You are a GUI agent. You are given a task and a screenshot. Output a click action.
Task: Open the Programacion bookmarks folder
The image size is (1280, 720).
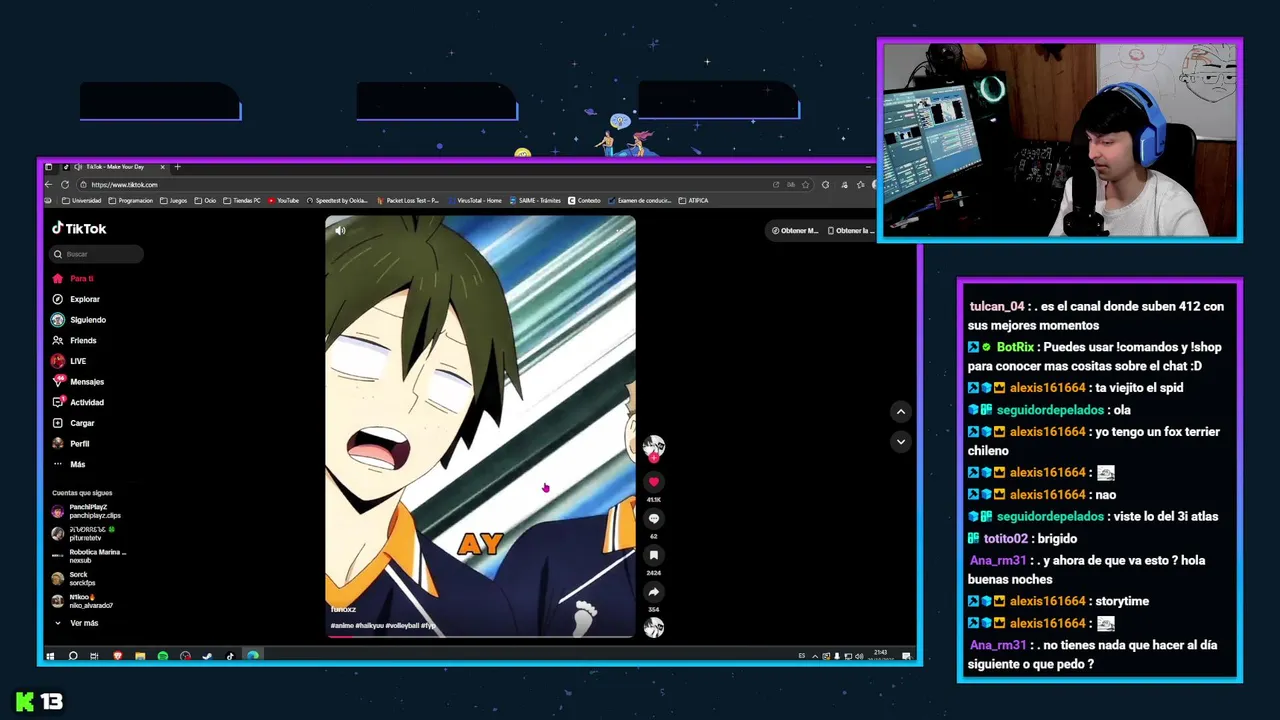click(x=131, y=201)
